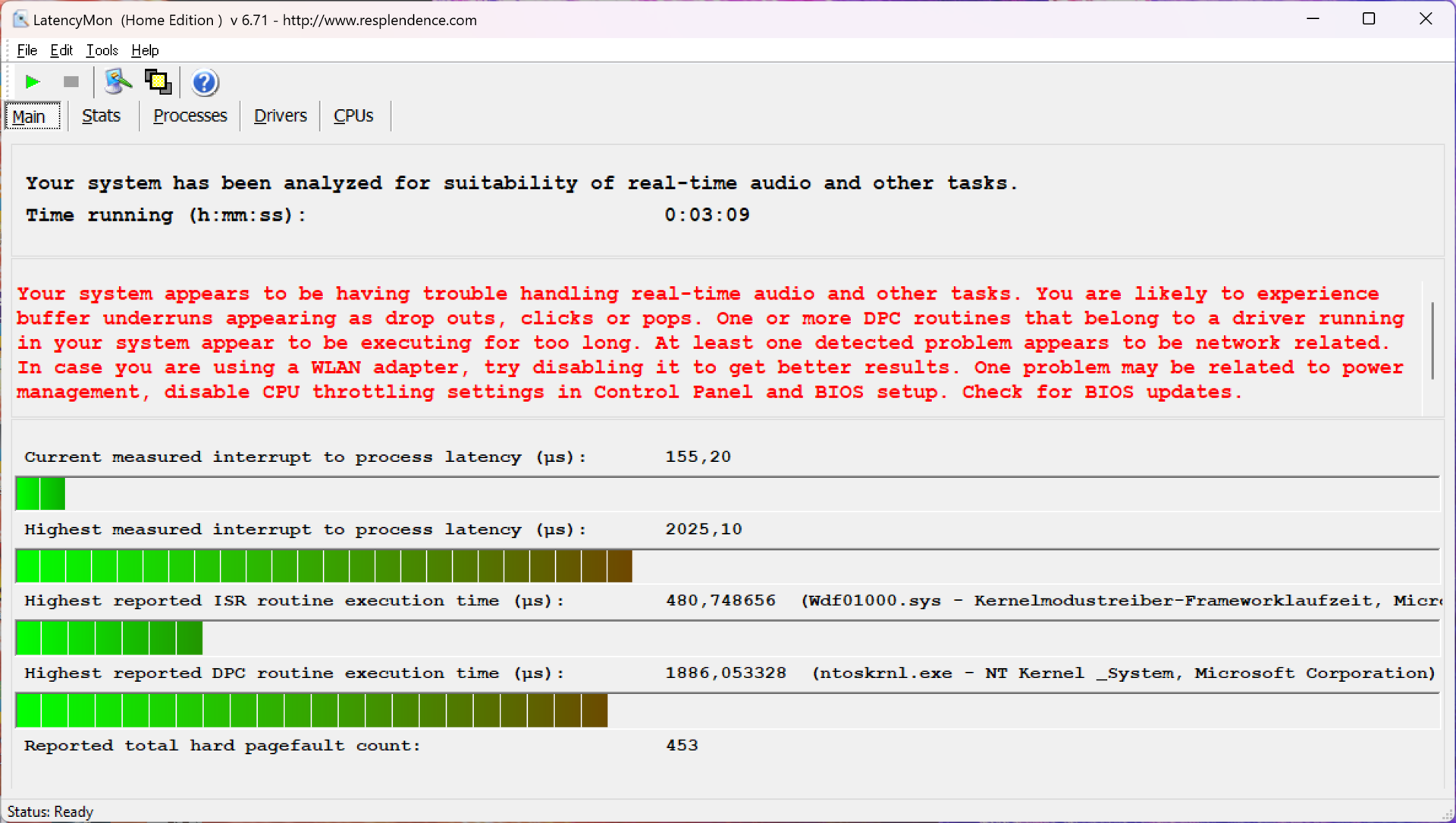Viewport: 1456px width, 823px height.
Task: Switch to the Processes tab
Action: (x=190, y=116)
